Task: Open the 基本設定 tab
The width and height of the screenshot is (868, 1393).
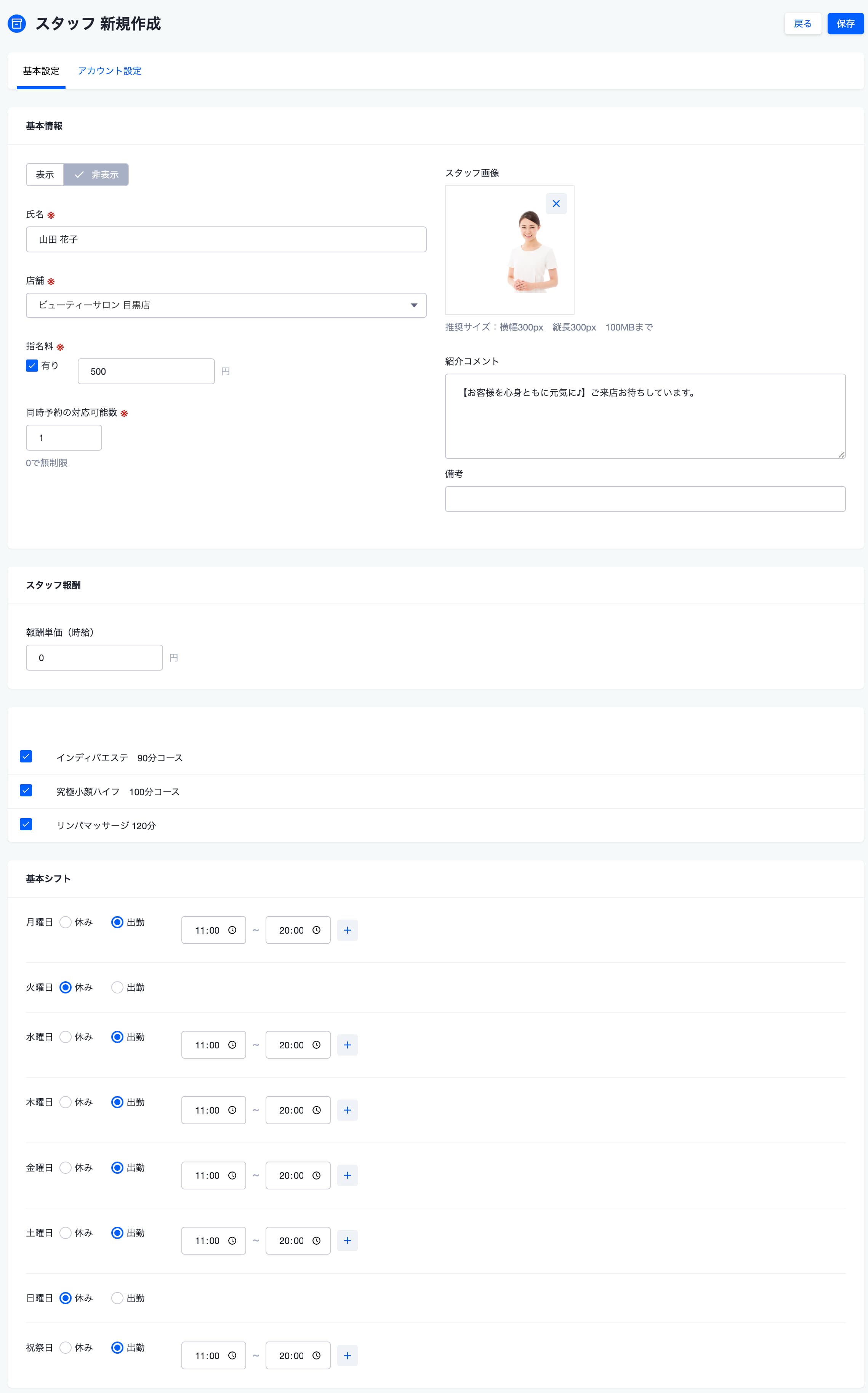Action: tap(41, 71)
